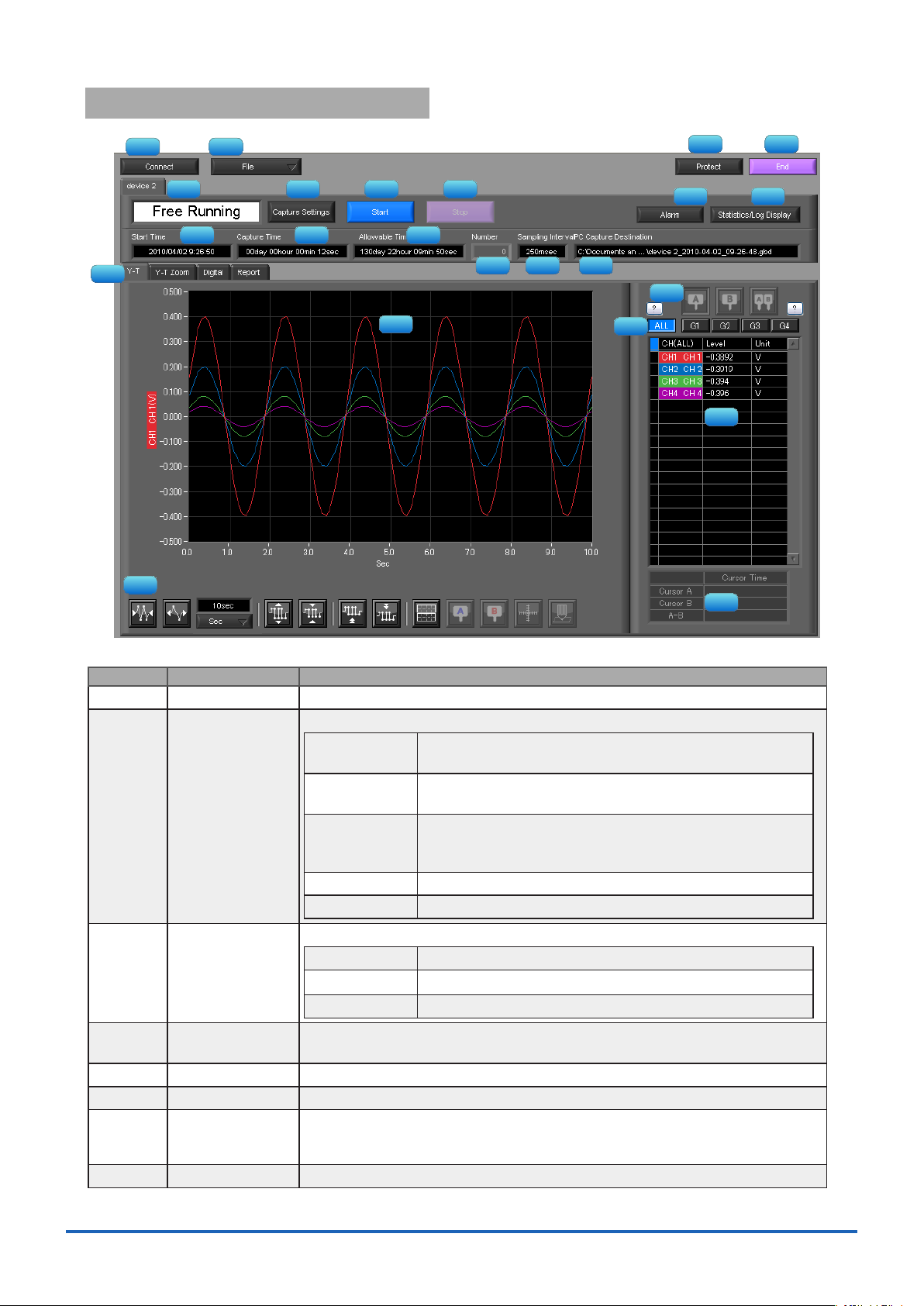Click the channel list scroll-down arrow

793,559
